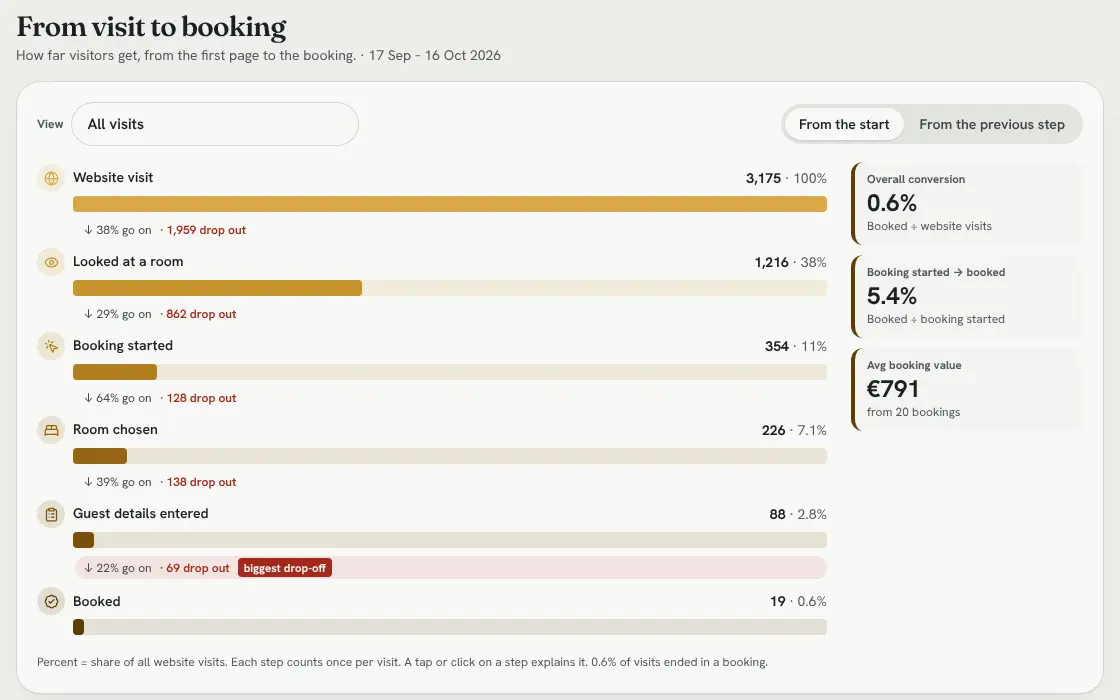Click the clipboard icon beside Guest details entered
The image size is (1120, 700).
pyautogui.click(x=51, y=514)
